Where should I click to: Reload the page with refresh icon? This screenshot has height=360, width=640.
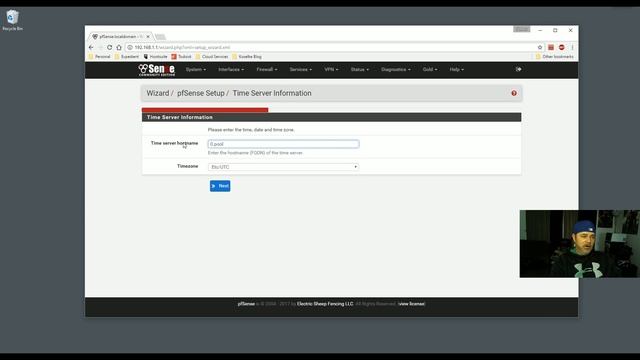(x=109, y=47)
